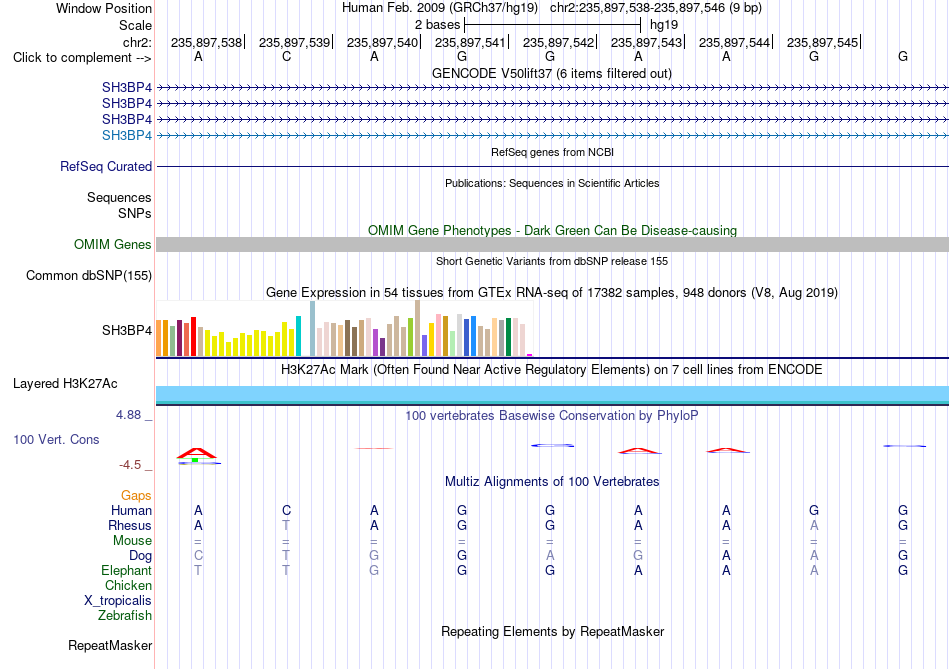Click the Scale track label

point(135,25)
